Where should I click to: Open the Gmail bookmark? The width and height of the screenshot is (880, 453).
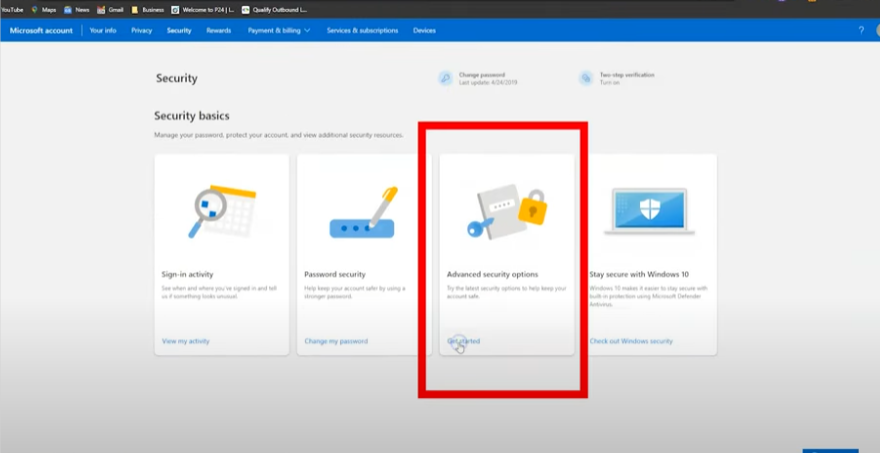(110, 9)
